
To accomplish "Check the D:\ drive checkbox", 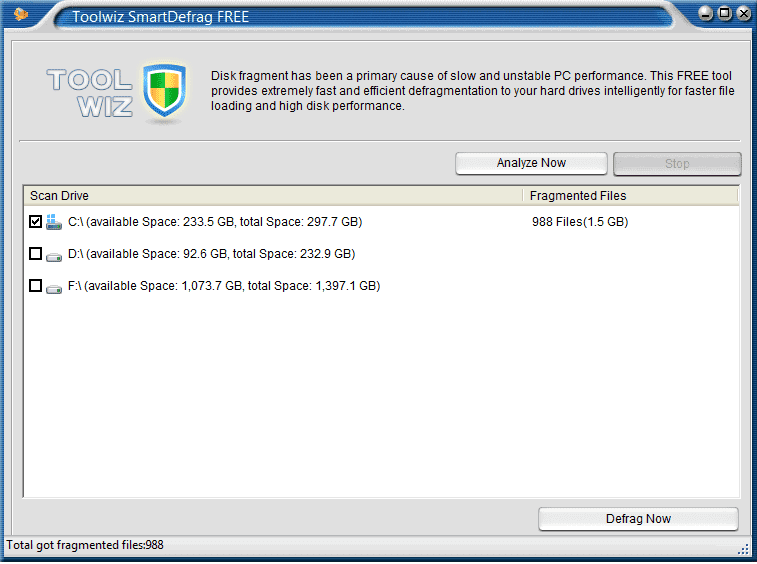I will [35, 254].
